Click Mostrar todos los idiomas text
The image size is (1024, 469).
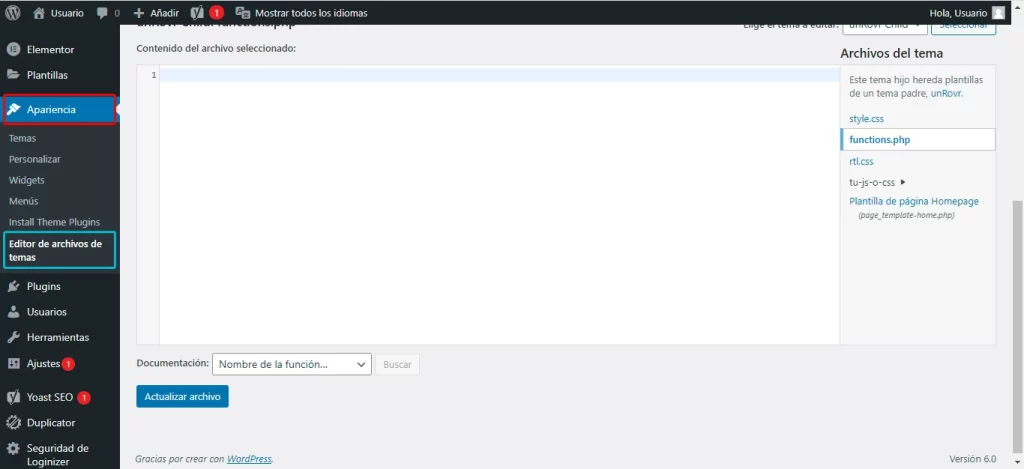pos(311,12)
